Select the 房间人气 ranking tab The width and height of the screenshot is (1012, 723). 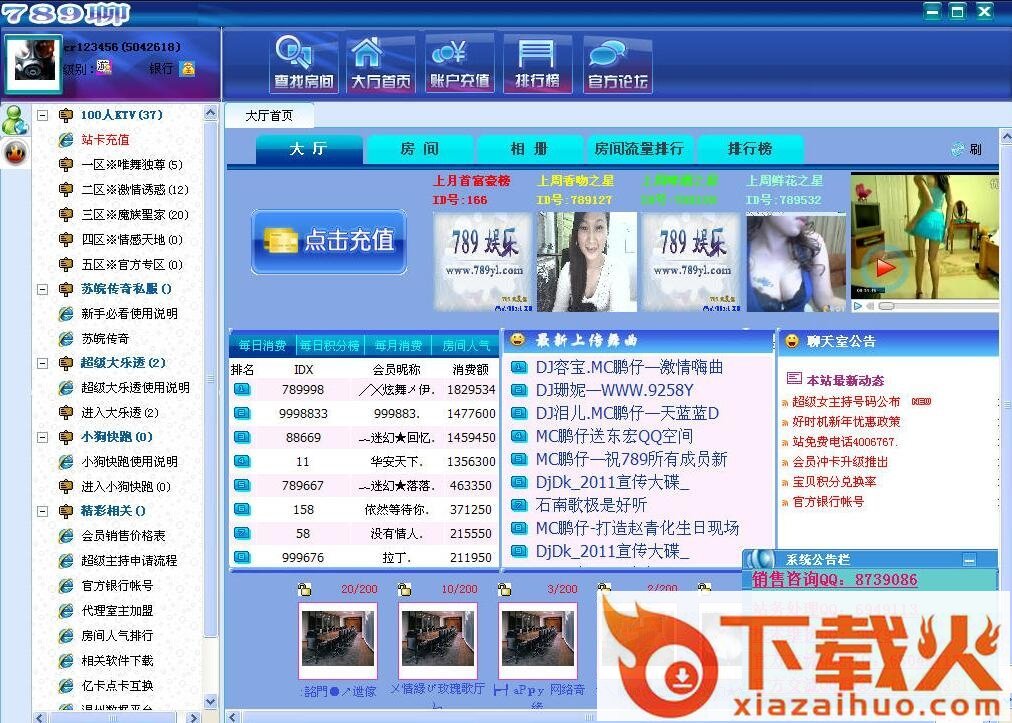tap(466, 345)
